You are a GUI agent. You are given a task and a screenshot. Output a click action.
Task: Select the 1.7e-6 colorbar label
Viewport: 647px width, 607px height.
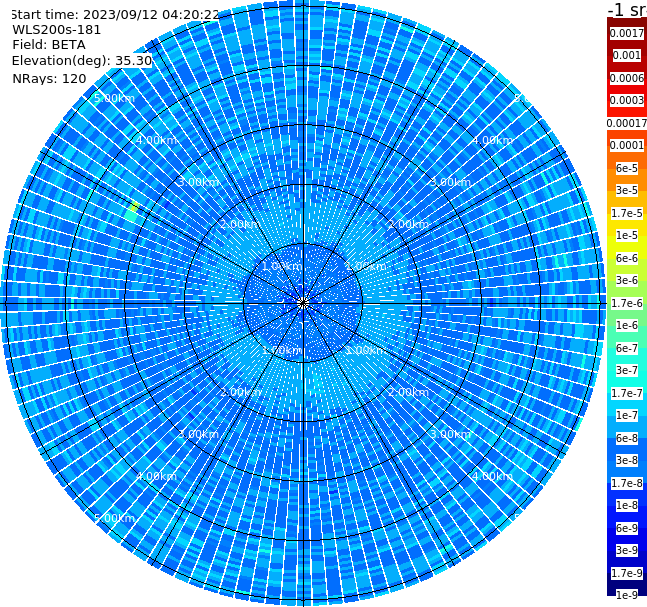[627, 303]
